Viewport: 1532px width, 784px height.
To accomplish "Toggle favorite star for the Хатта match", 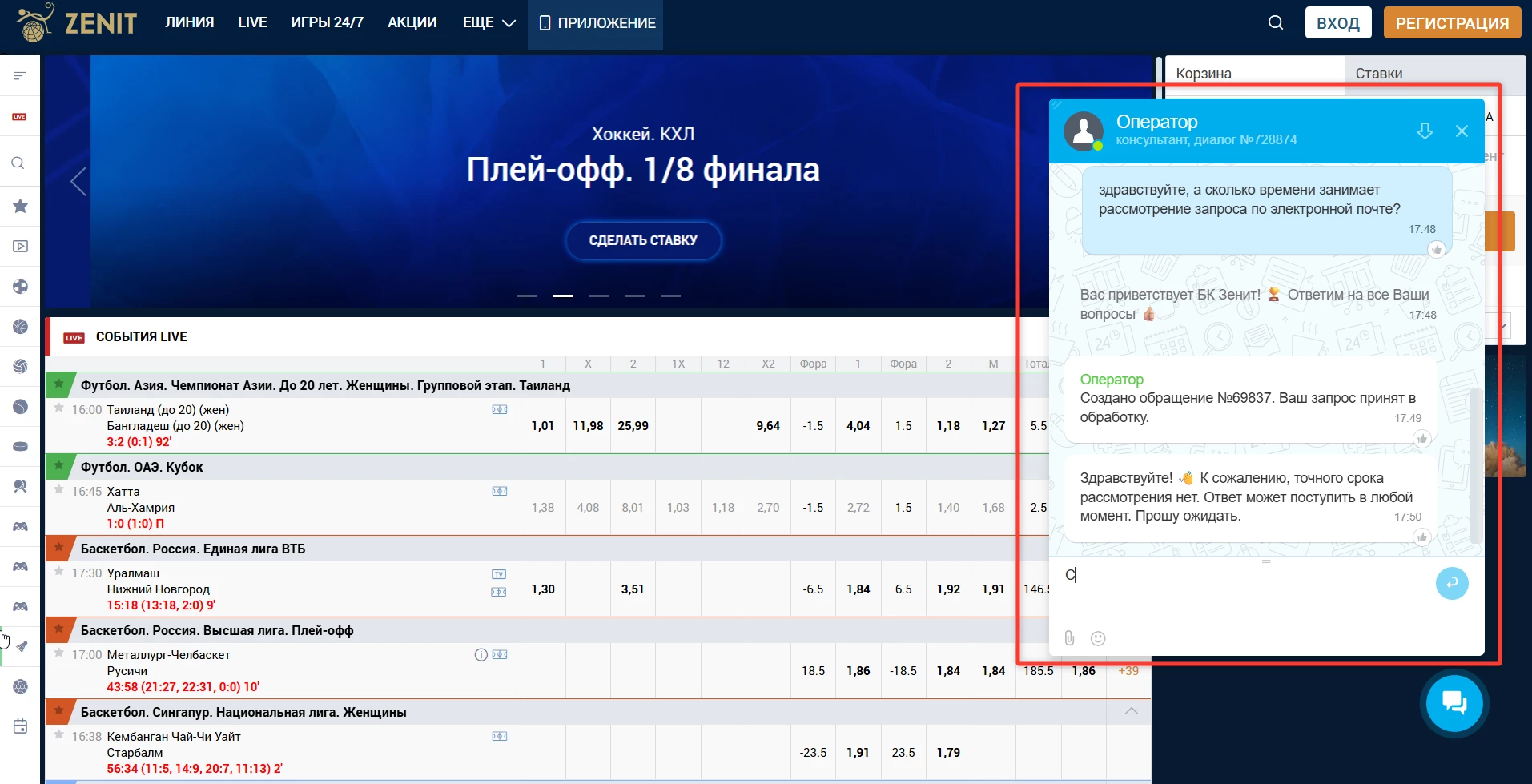I will (x=58, y=490).
